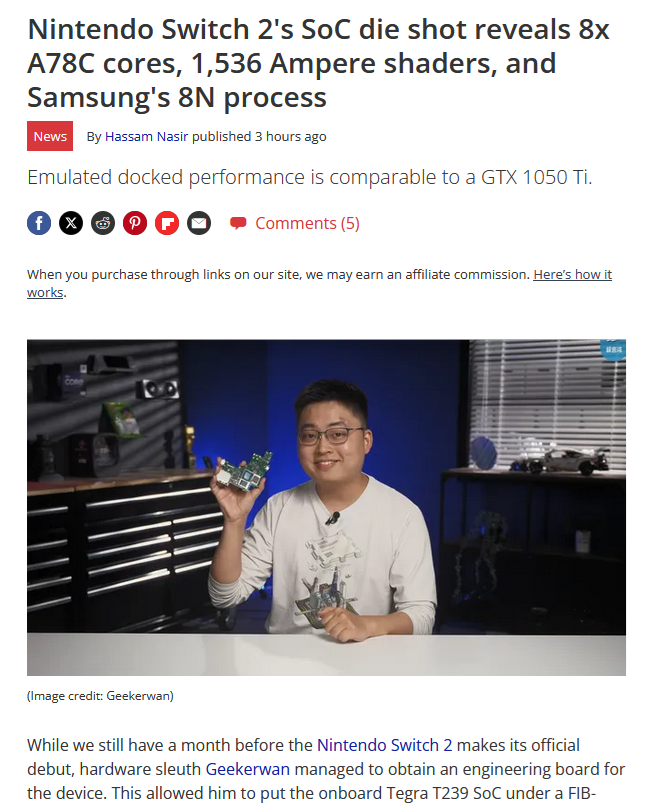Click the watermark badge on photo corner
The image size is (656, 806).
click(613, 350)
